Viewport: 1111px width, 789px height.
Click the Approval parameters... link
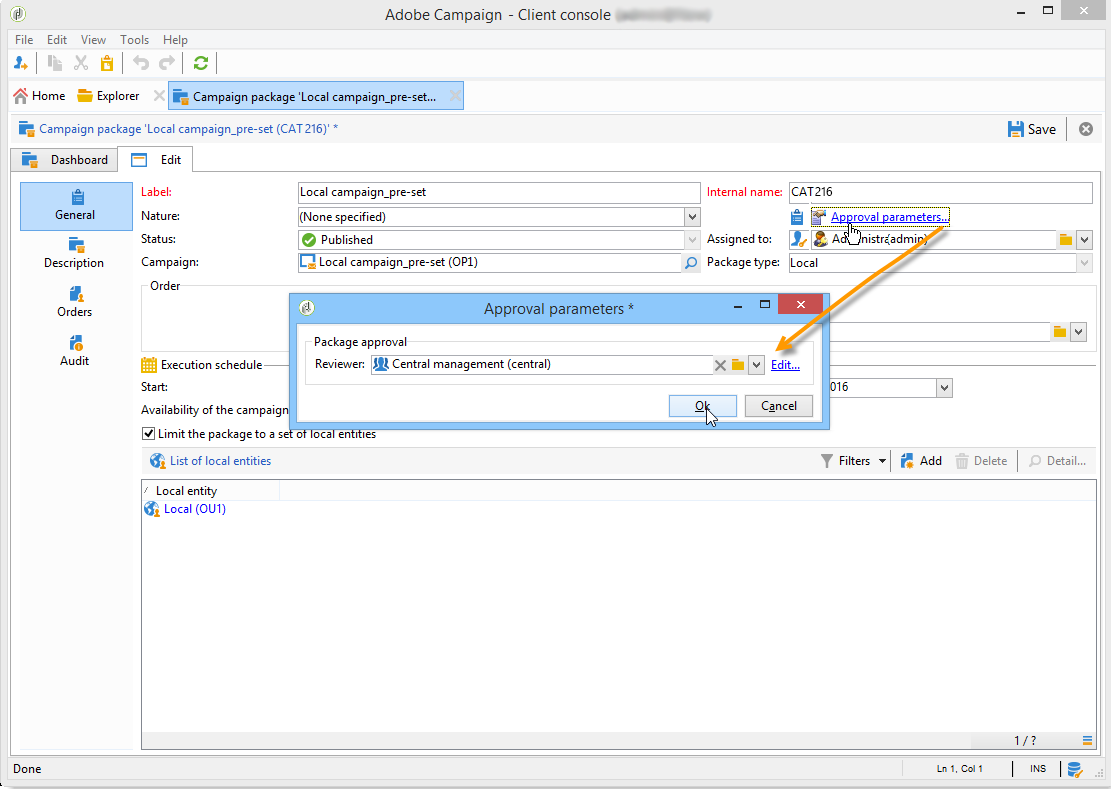coord(889,217)
